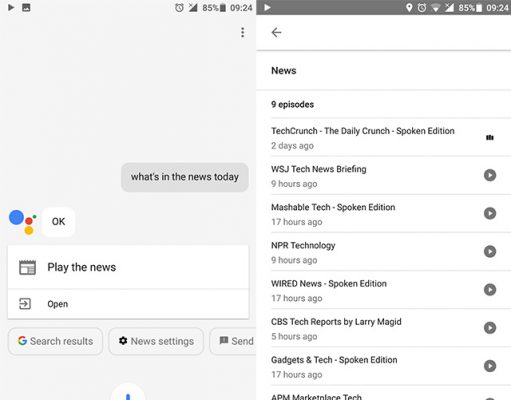Tap the back arrow in News screen
Screen dimensions: 511x400
point(276,32)
